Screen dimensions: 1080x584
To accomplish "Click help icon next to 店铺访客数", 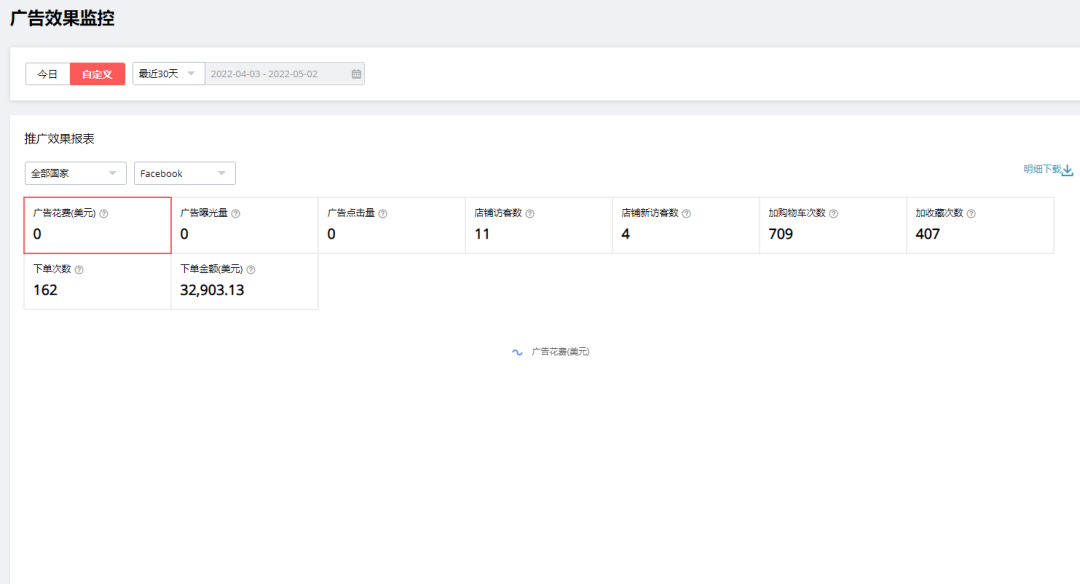I will point(530,213).
